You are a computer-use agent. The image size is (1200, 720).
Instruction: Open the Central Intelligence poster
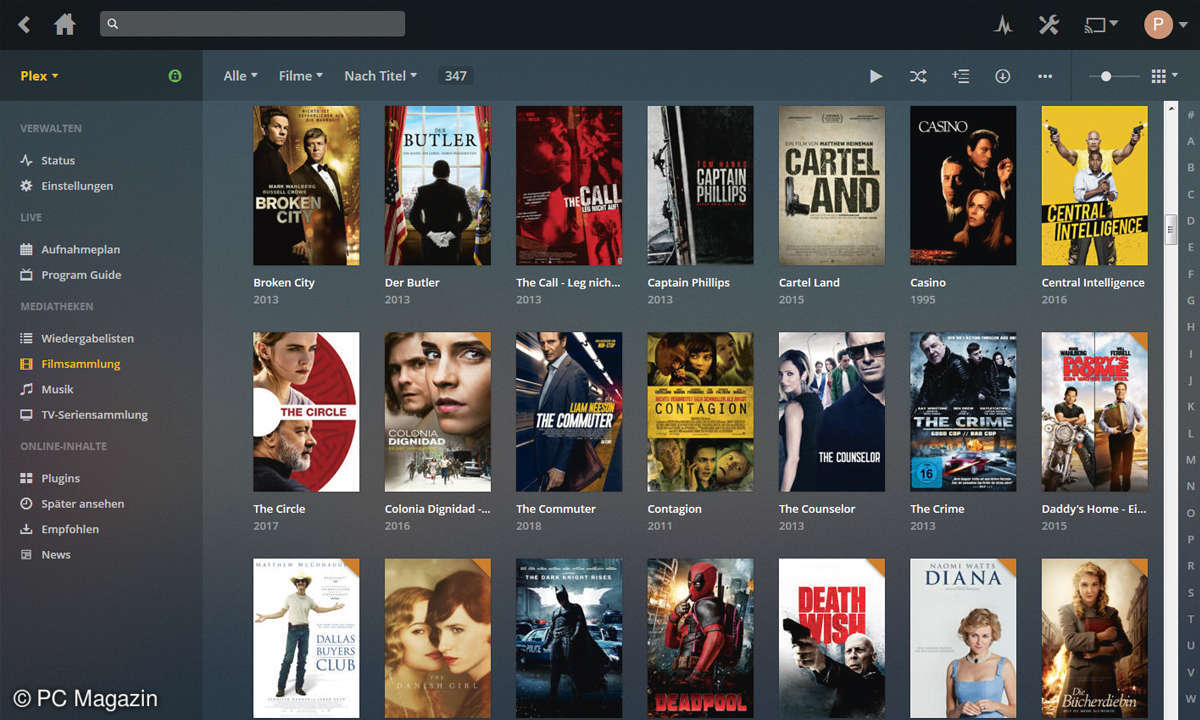point(1095,185)
